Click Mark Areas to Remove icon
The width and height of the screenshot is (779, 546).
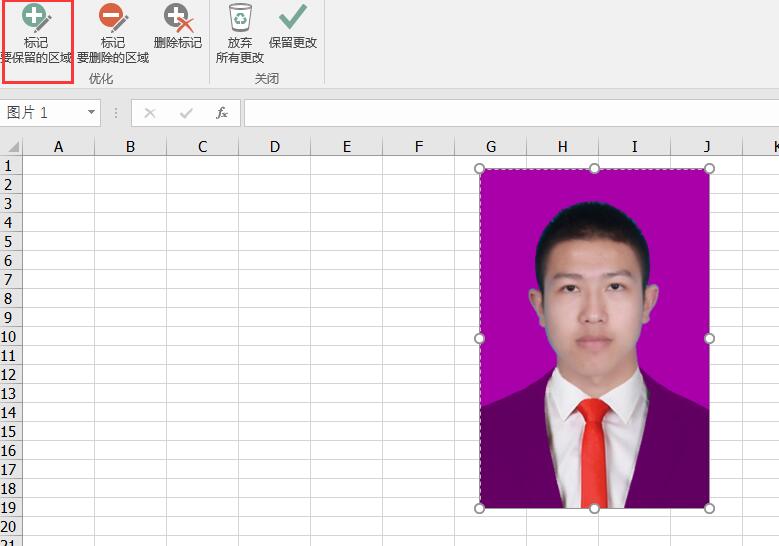tap(112, 19)
